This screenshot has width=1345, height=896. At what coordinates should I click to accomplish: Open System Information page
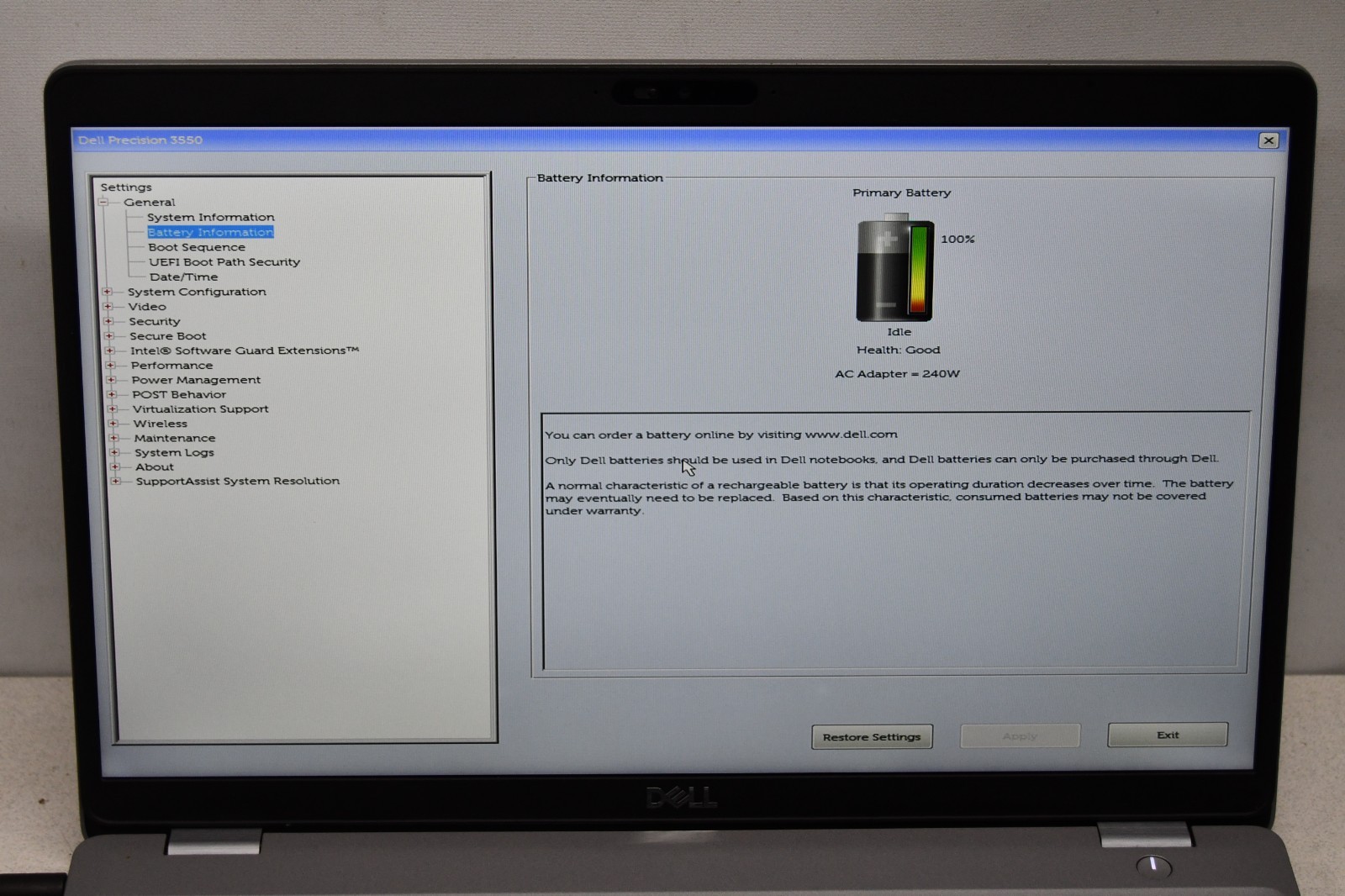point(211,217)
